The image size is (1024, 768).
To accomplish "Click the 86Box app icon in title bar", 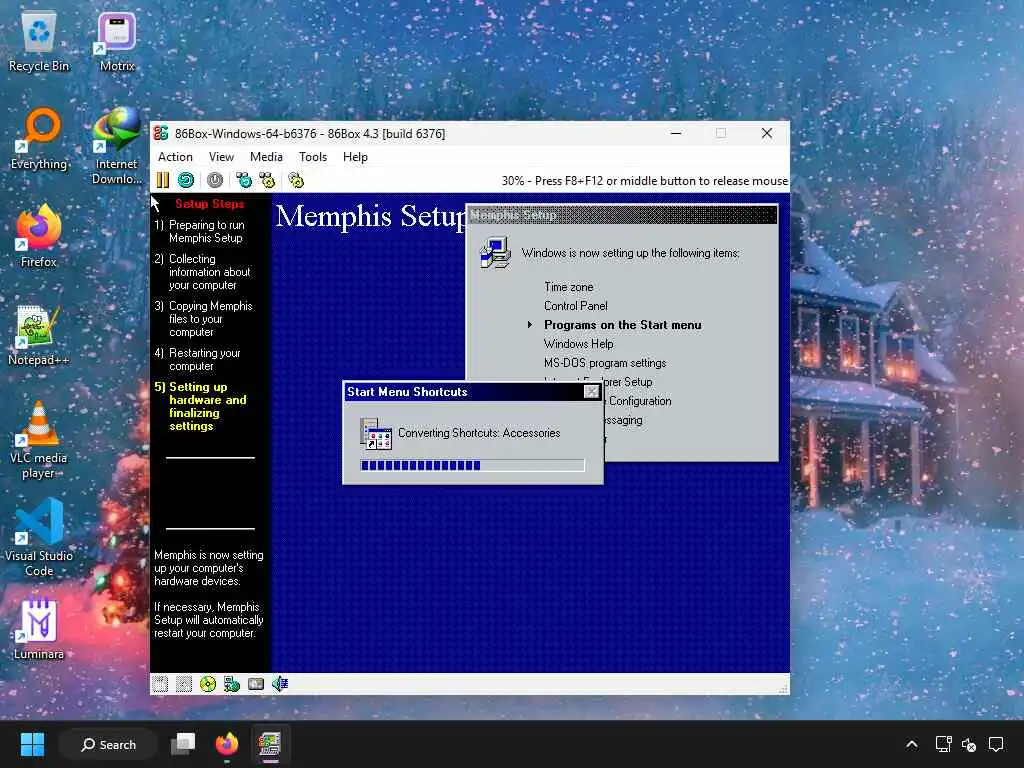I will (x=161, y=133).
